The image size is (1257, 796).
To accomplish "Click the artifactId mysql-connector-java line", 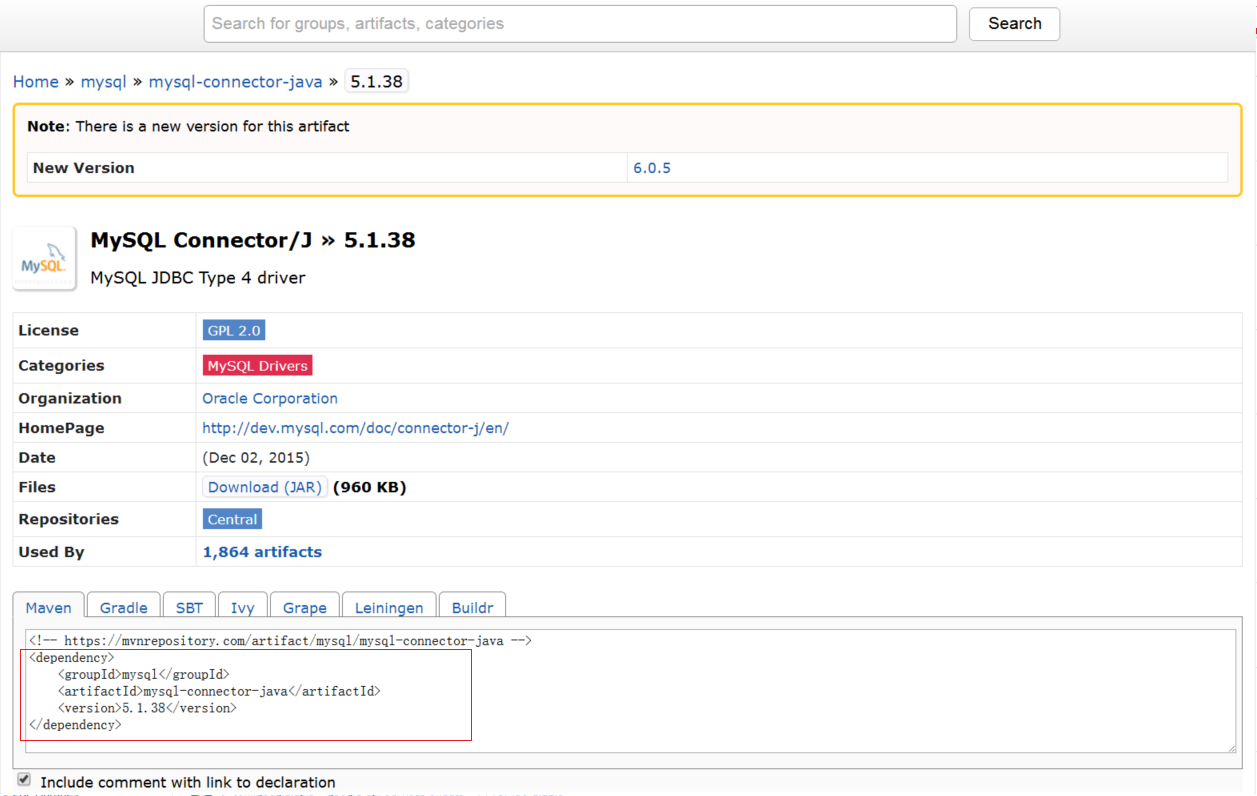I will [219, 691].
